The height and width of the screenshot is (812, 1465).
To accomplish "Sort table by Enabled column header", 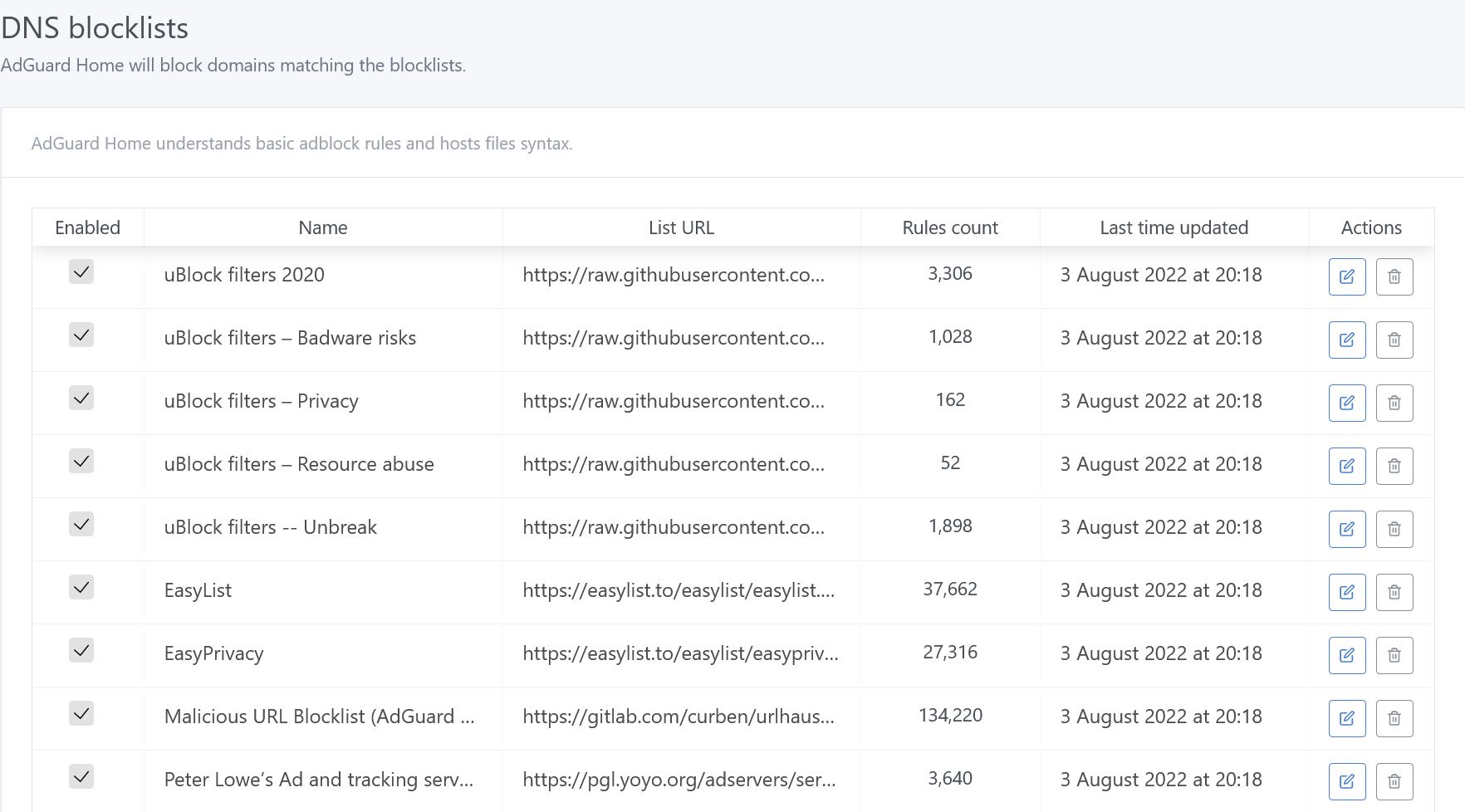I will 88,227.
